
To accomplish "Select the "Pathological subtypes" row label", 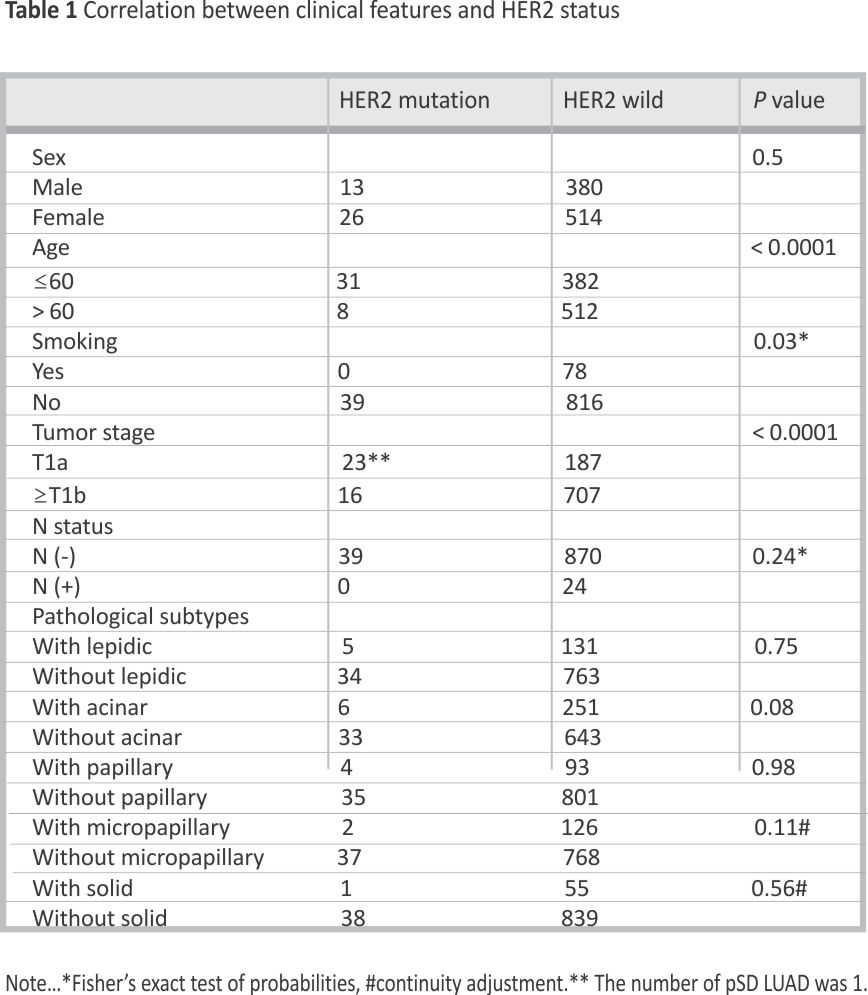I will click(140, 616).
